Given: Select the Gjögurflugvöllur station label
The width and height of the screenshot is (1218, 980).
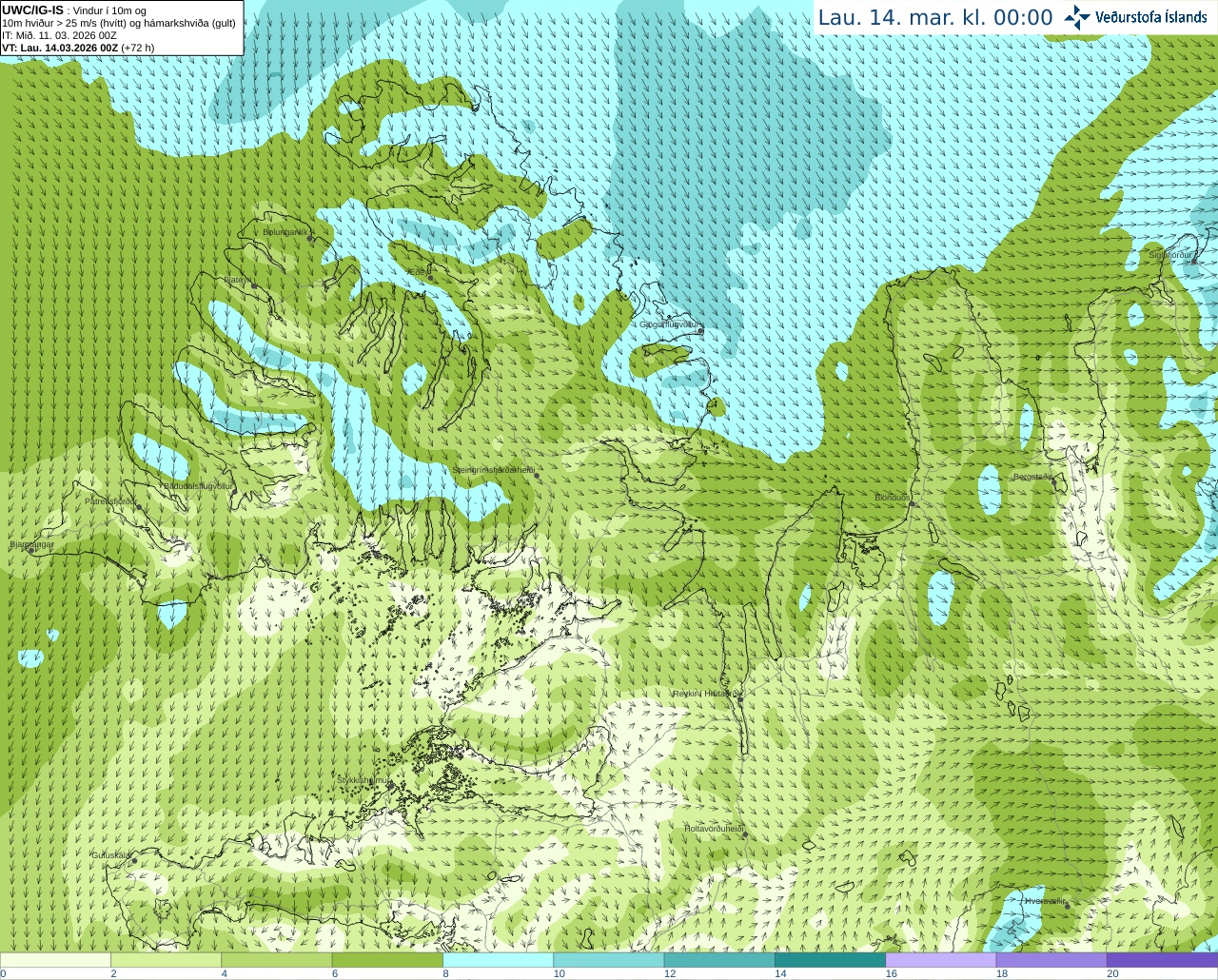Looking at the screenshot, I should (x=669, y=324).
